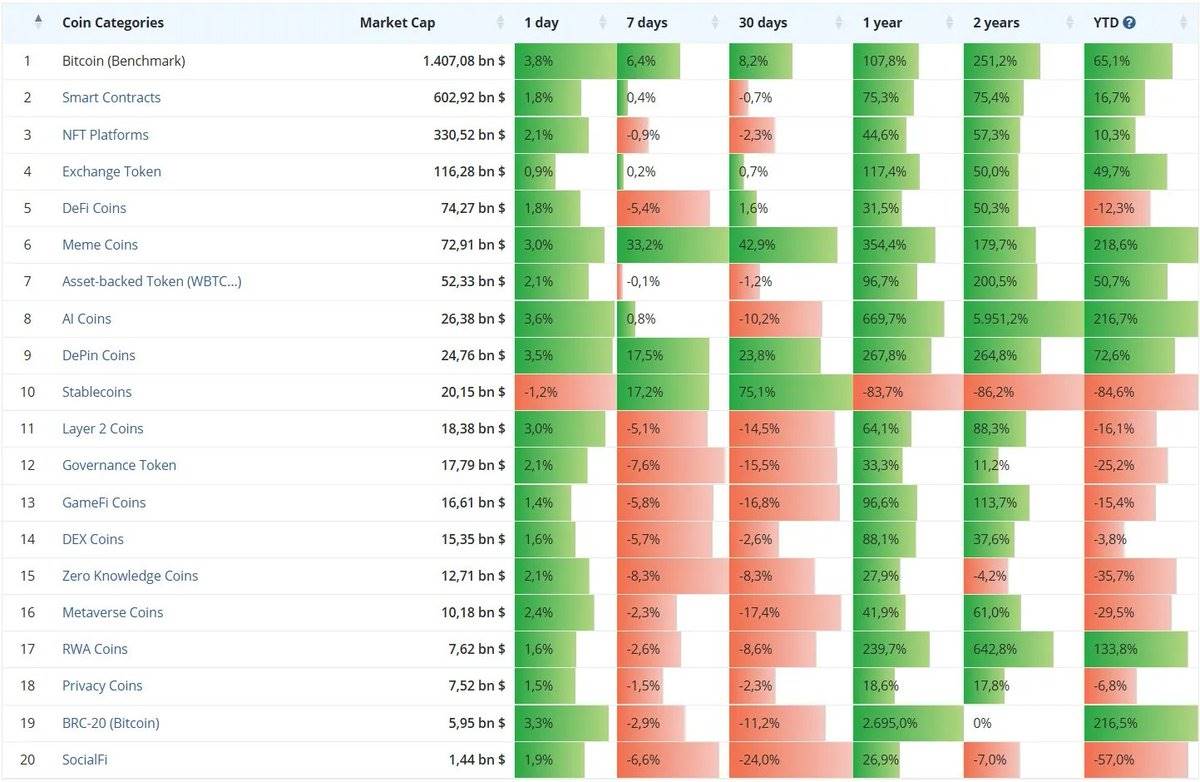Screen dimensions: 1200x782
Task: Open the AI Coins category link
Action: 86,319
